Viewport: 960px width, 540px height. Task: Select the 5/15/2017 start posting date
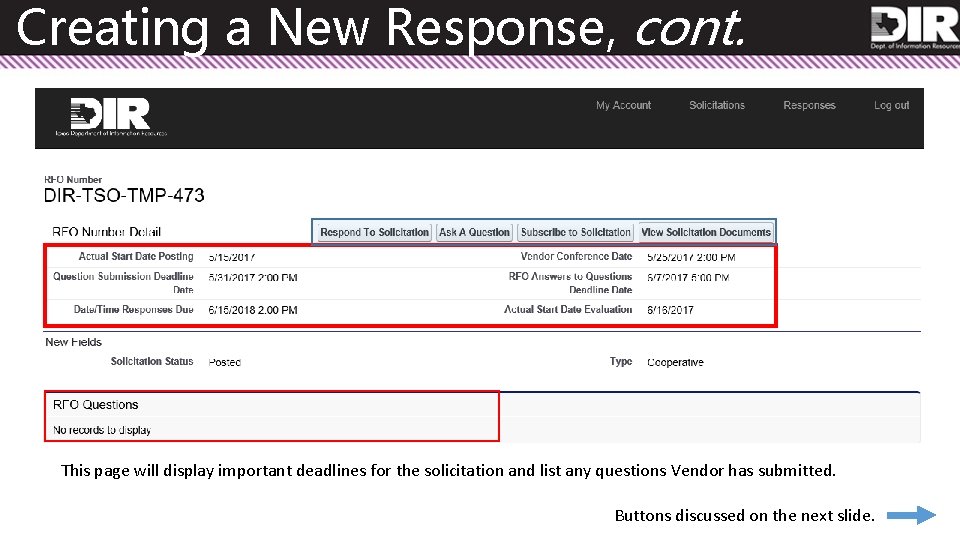231,257
